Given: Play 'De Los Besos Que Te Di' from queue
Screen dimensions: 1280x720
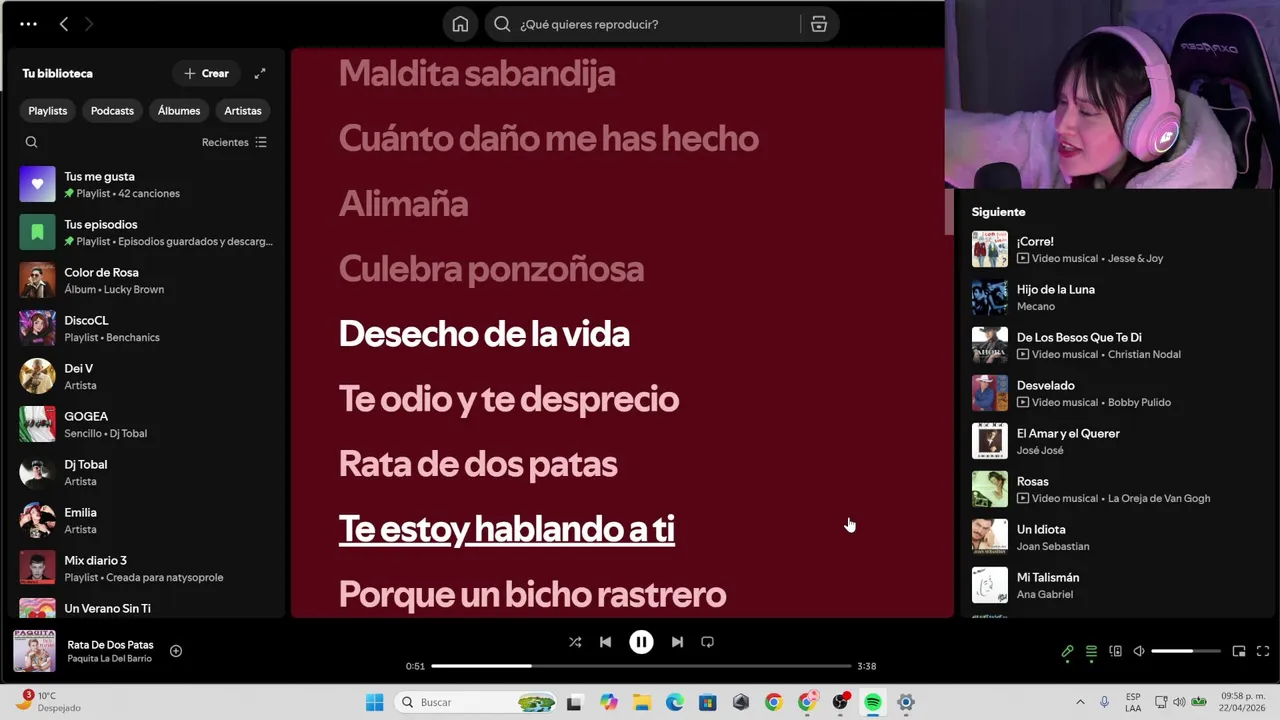Looking at the screenshot, I should point(1115,345).
